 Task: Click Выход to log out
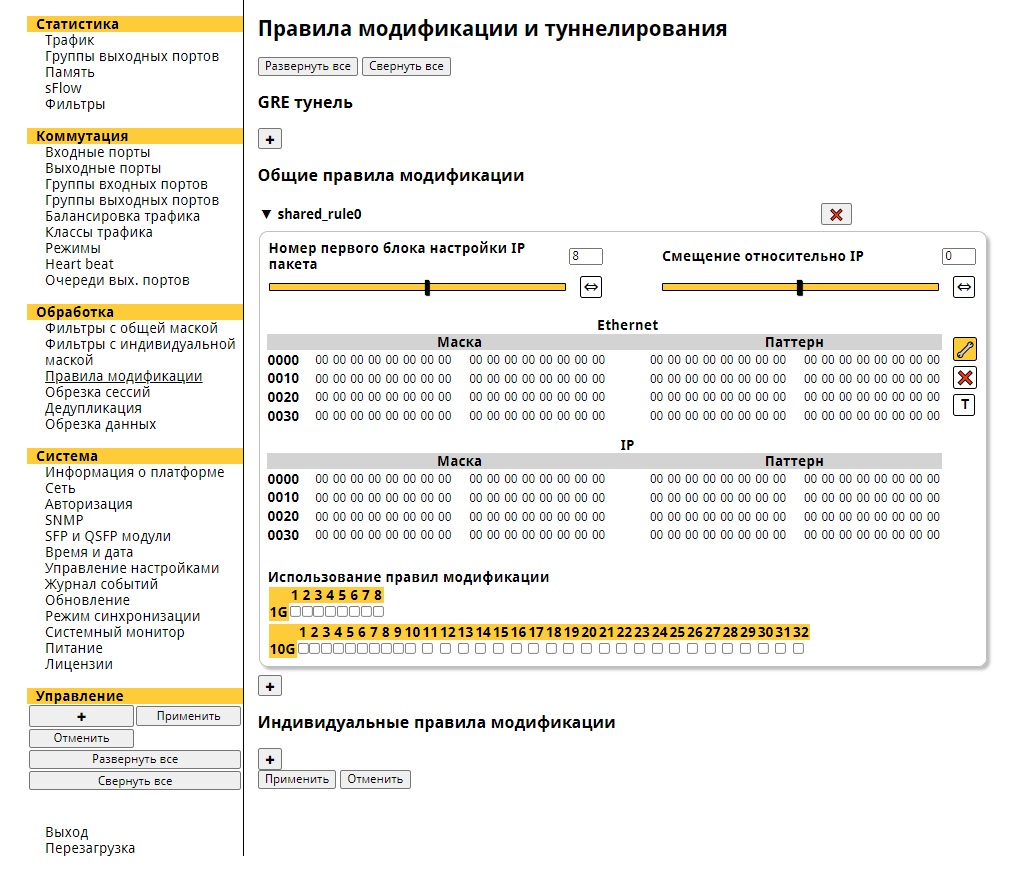point(67,833)
